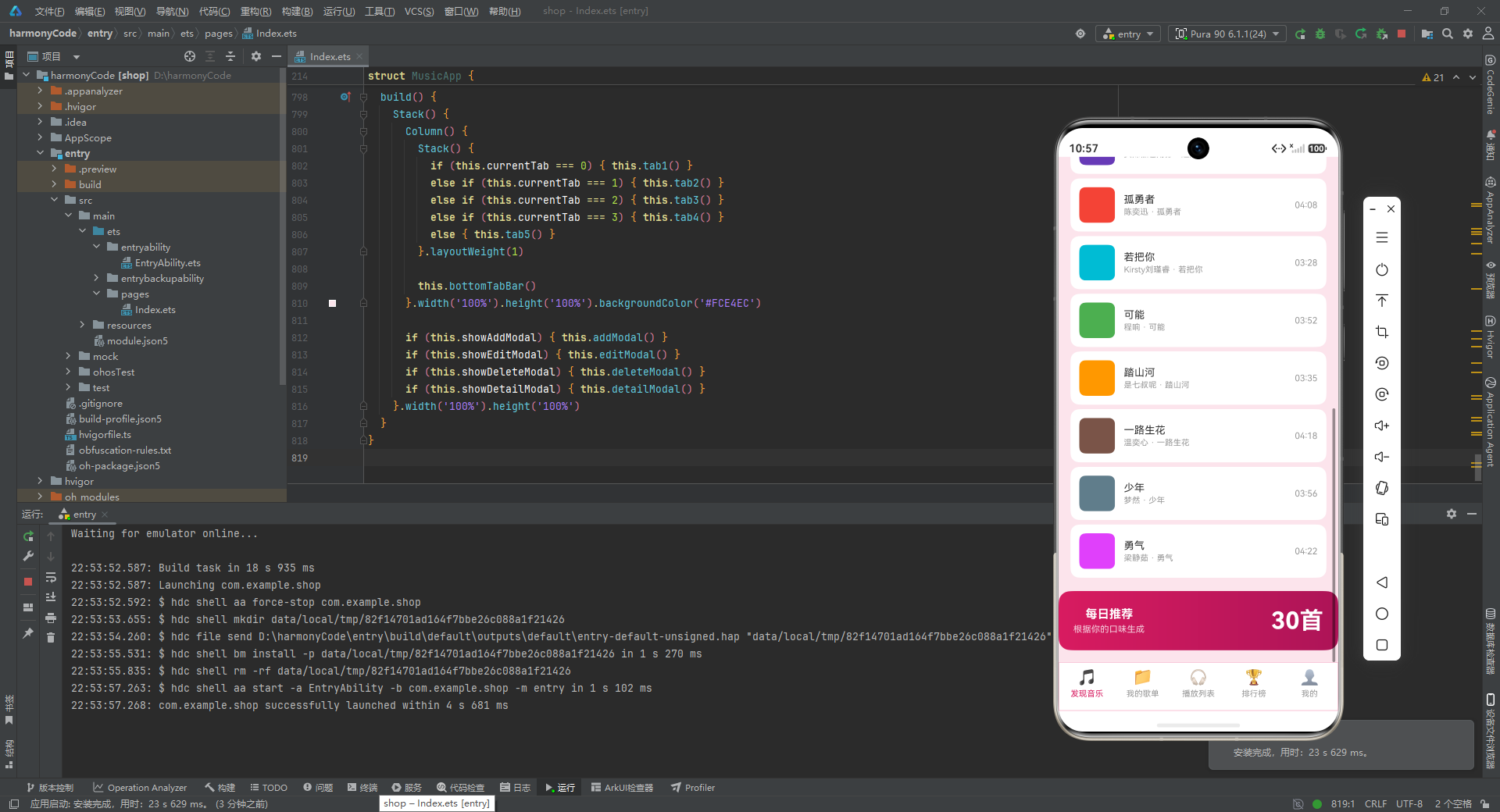Screen dimensions: 1500x812
Task: Open Pura 90 device selector dropdown
Action: (1227, 34)
